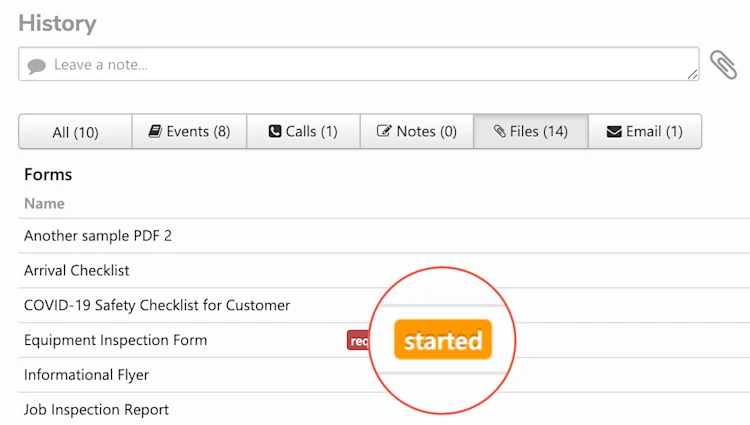Click the Leave a note text field
This screenshot has width=750, height=425.
click(x=359, y=64)
